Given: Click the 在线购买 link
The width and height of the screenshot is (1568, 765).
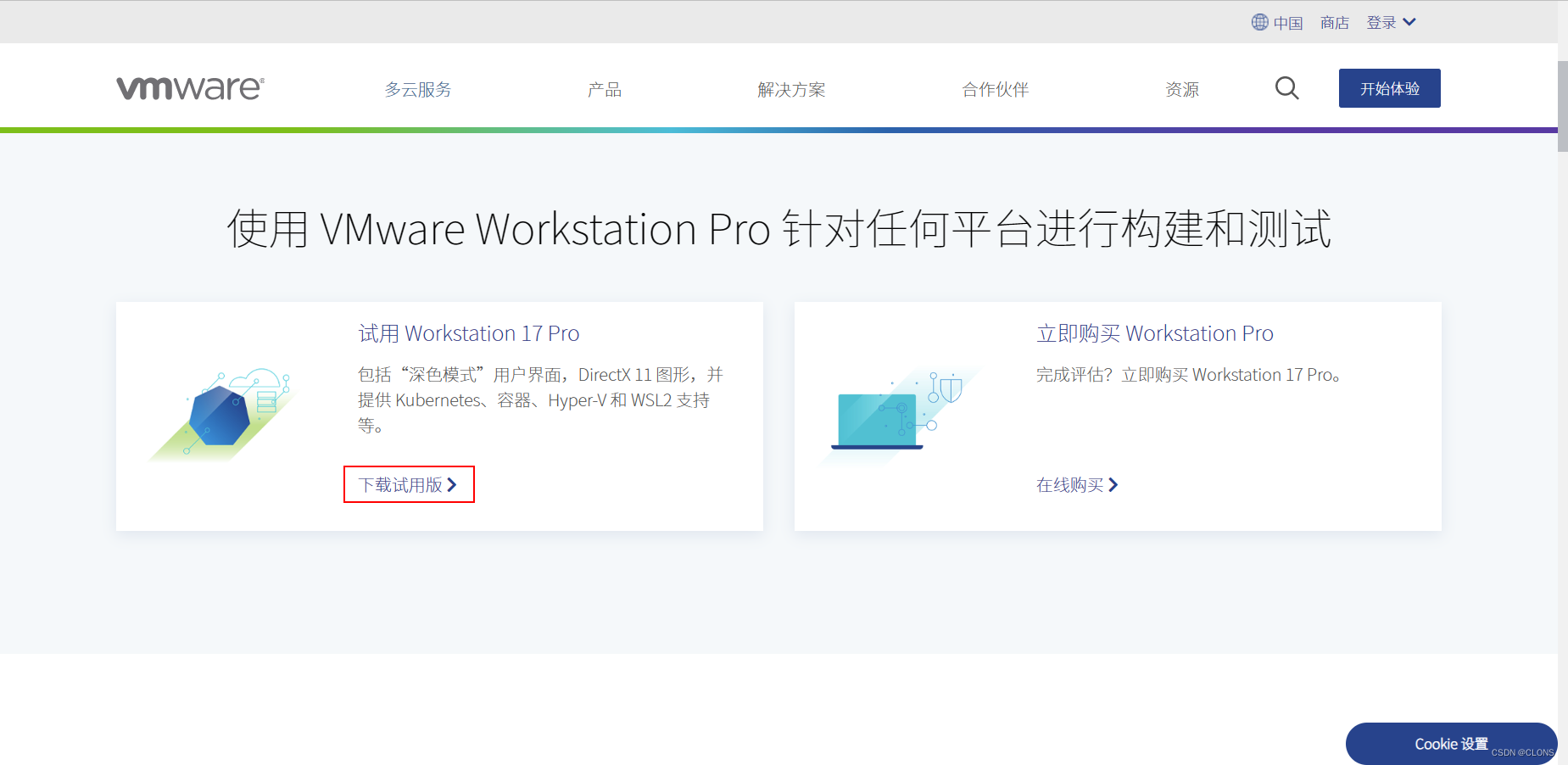Looking at the screenshot, I should 1077,484.
